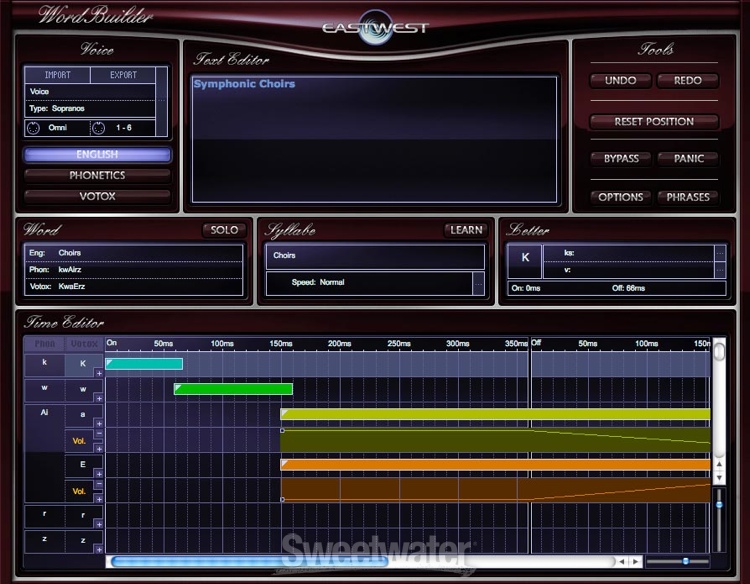
Task: Click the Votox: KwaErz field
Action: pos(133,286)
